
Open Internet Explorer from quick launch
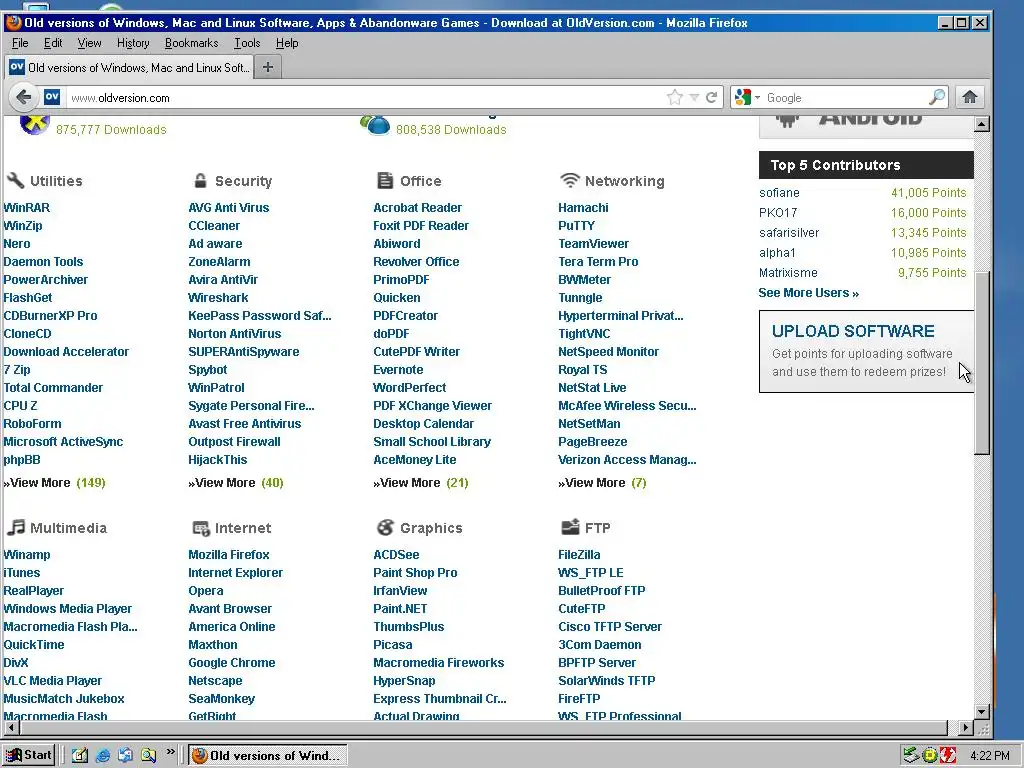(x=103, y=756)
